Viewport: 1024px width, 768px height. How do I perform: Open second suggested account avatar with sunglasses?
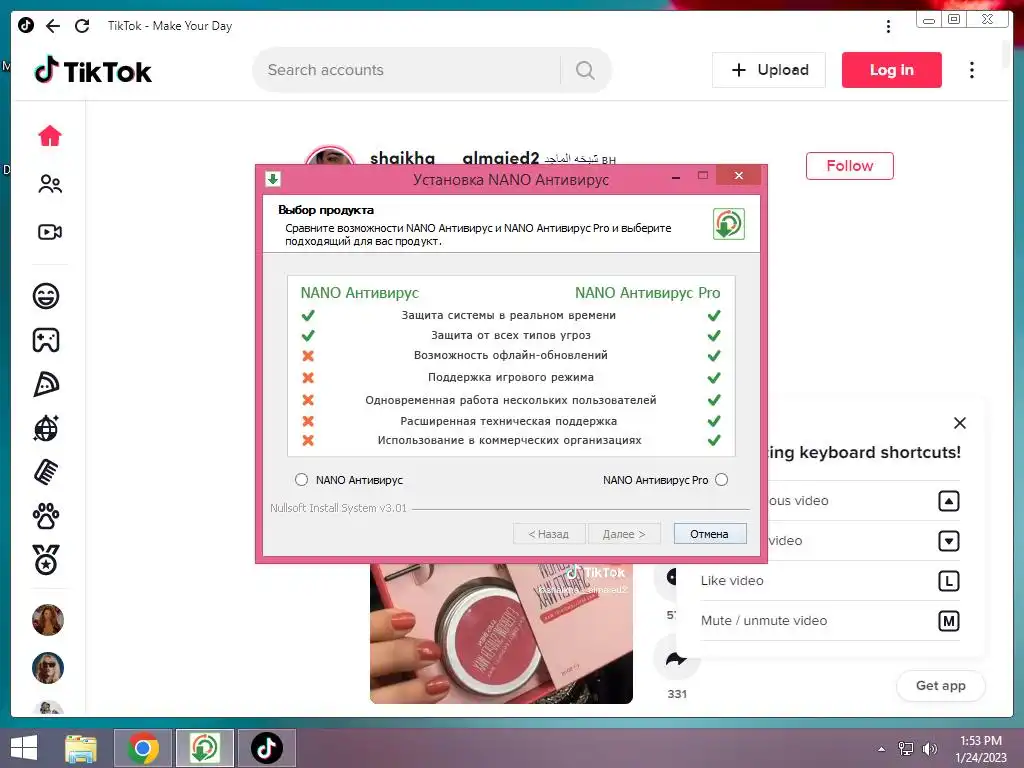pos(48,667)
